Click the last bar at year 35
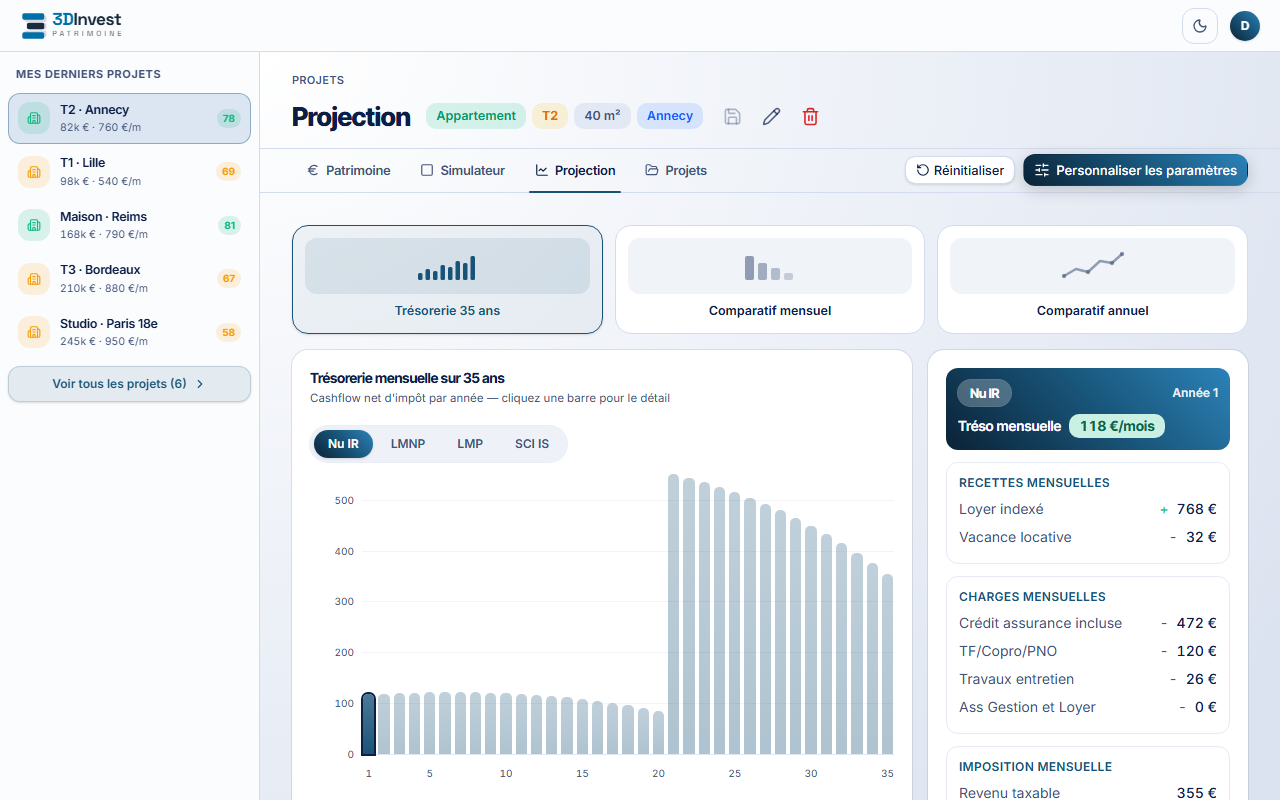The height and width of the screenshot is (800, 1280). tap(887, 664)
